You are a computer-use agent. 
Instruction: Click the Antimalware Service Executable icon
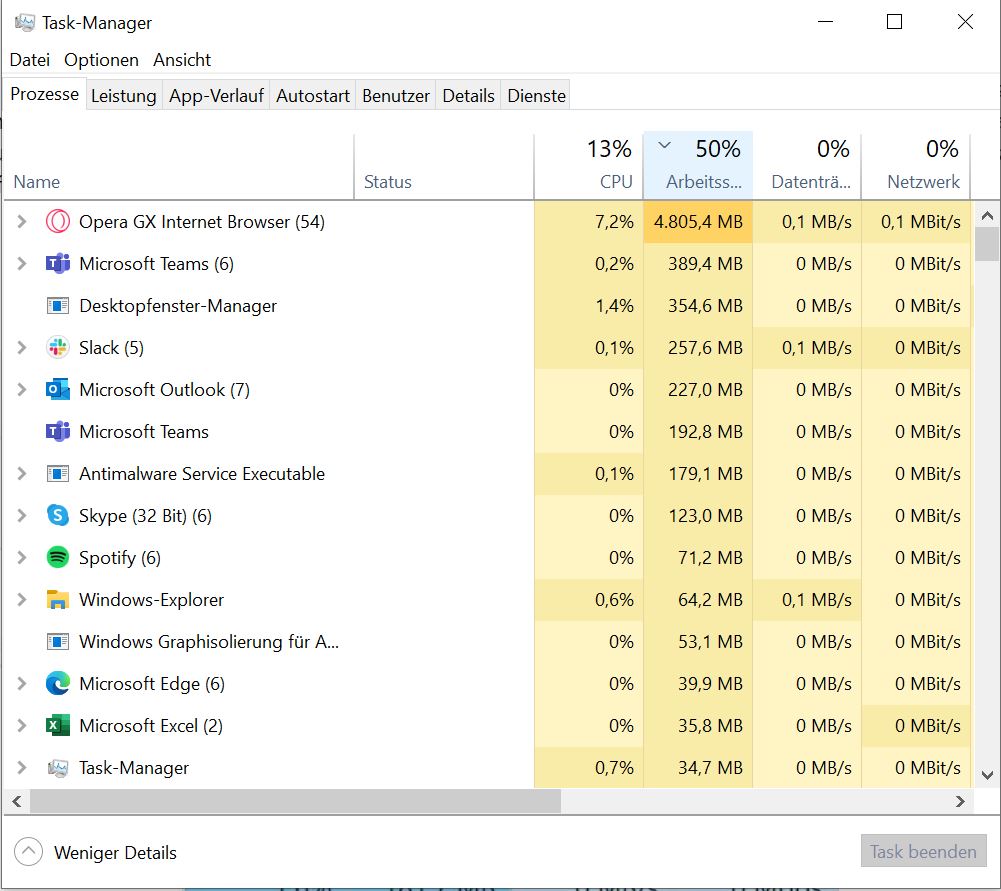57,474
